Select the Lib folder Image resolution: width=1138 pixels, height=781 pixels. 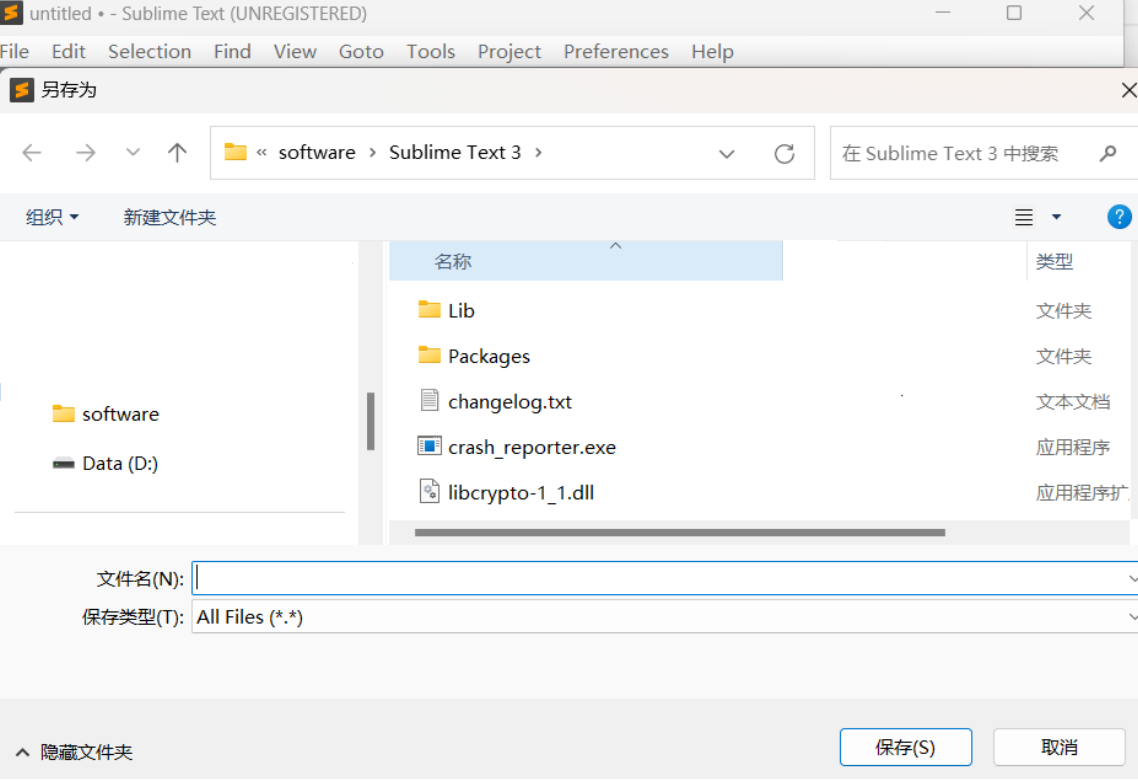point(461,311)
